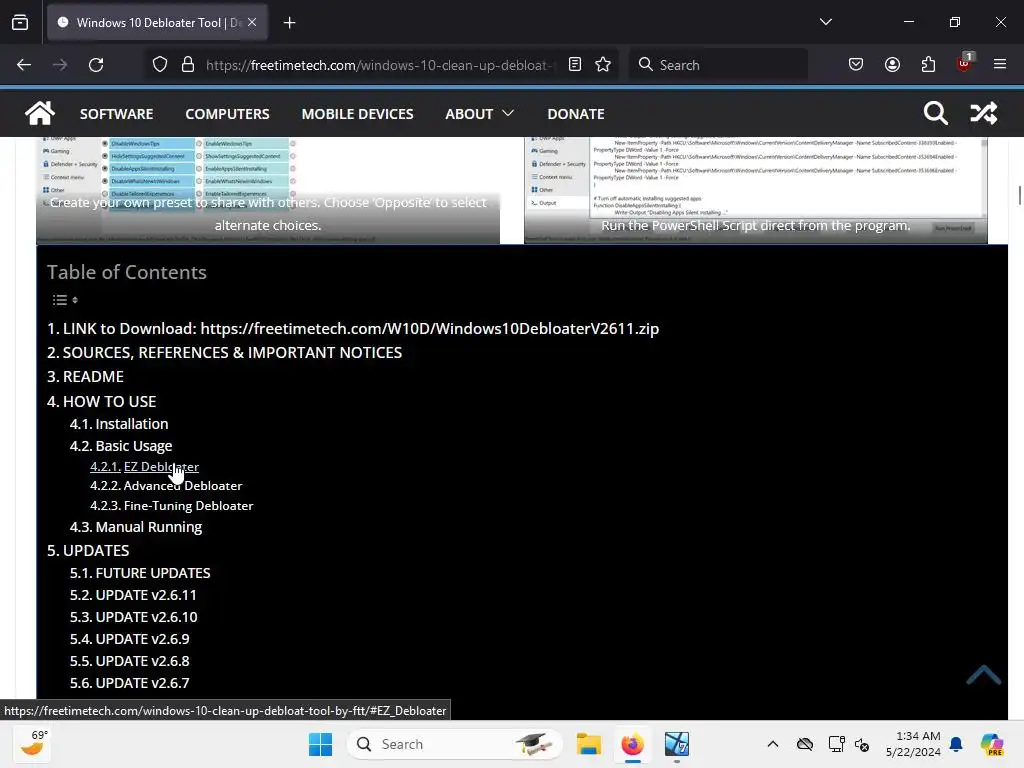Expand the list all tabs dropdown arrow
Image resolution: width=1024 pixels, height=768 pixels.
point(825,22)
